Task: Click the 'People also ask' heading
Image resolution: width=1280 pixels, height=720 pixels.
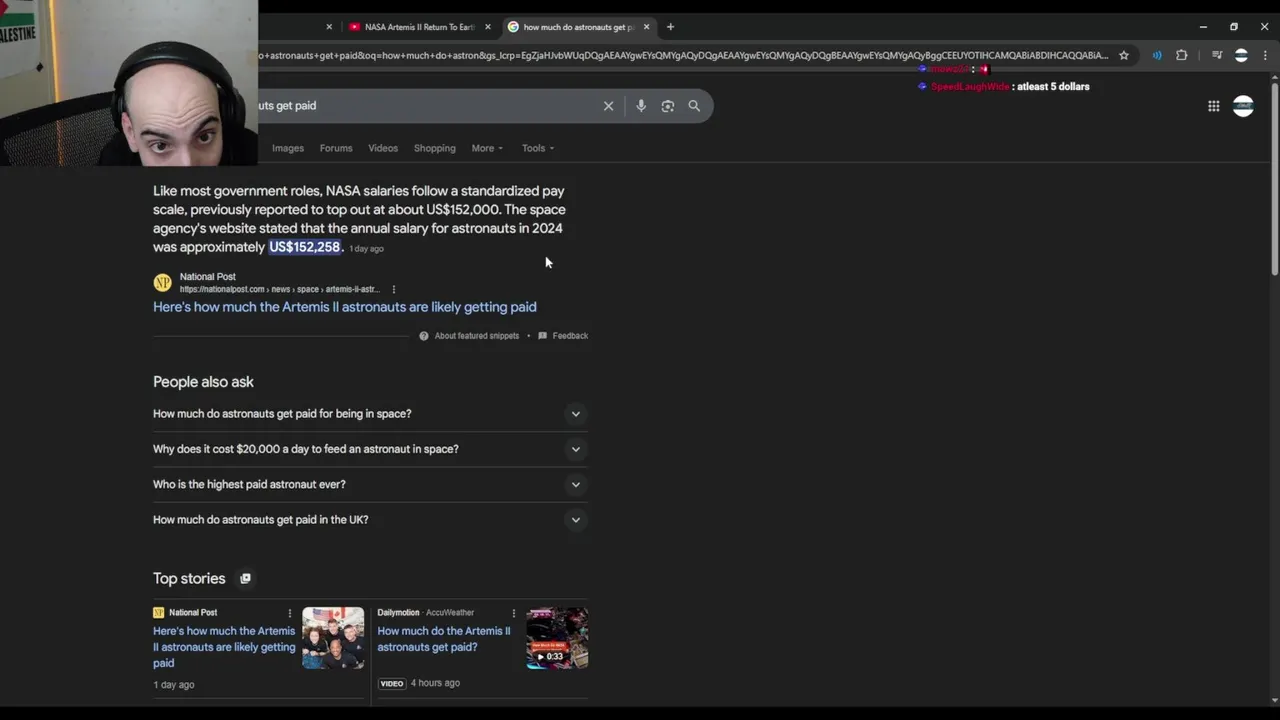Action: pyautogui.click(x=203, y=382)
